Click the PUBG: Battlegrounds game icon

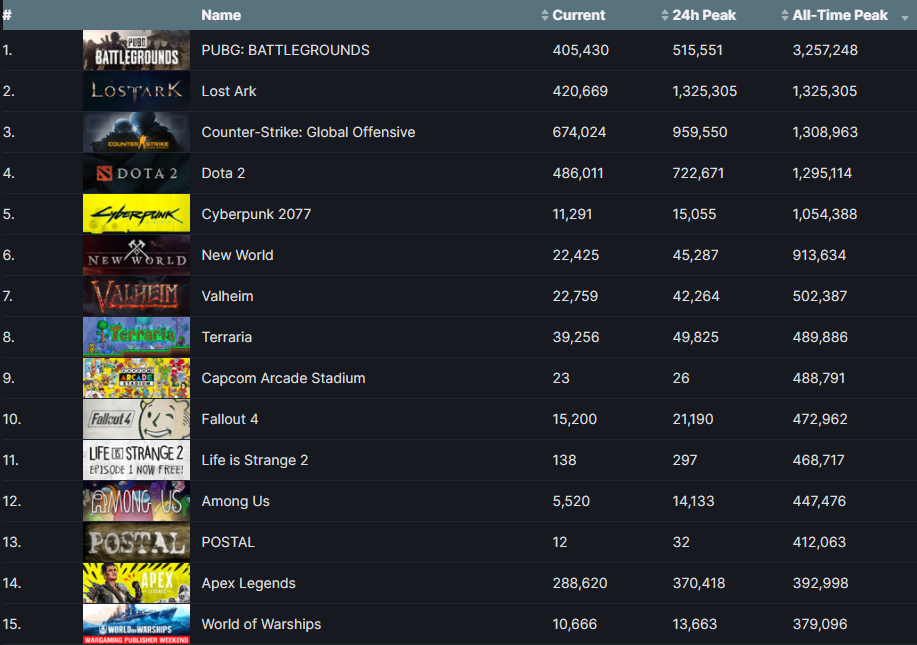136,50
